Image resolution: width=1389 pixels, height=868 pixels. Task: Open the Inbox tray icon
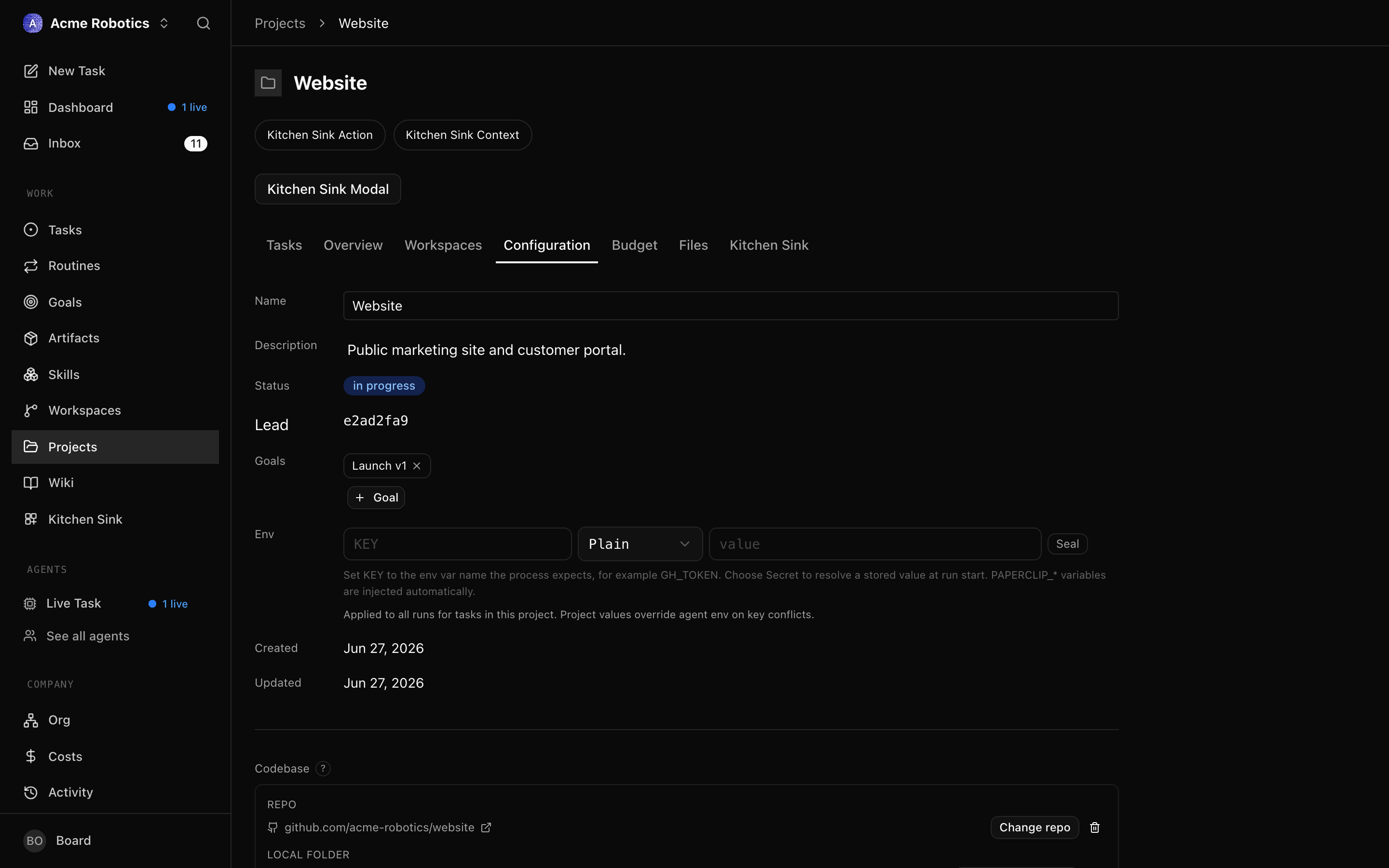point(31,143)
